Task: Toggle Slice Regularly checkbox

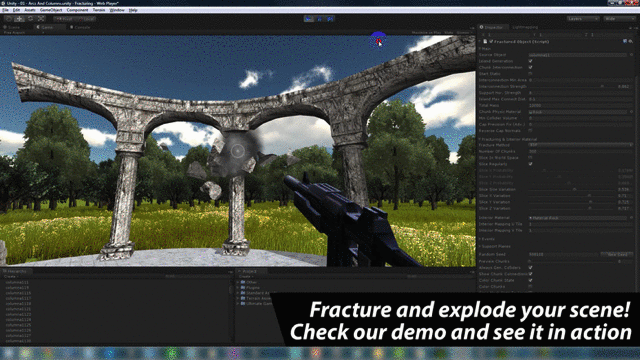Action: pos(531,164)
